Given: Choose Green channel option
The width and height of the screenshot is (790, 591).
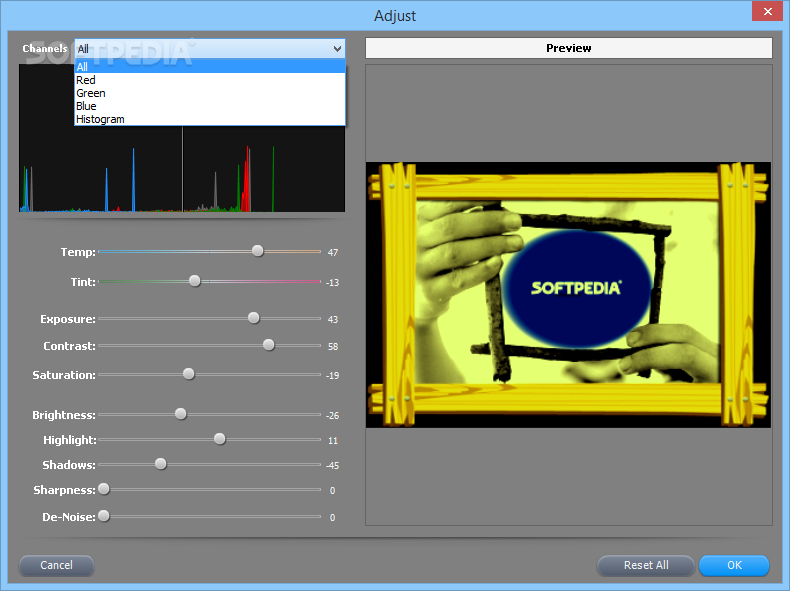Looking at the screenshot, I should (210, 93).
